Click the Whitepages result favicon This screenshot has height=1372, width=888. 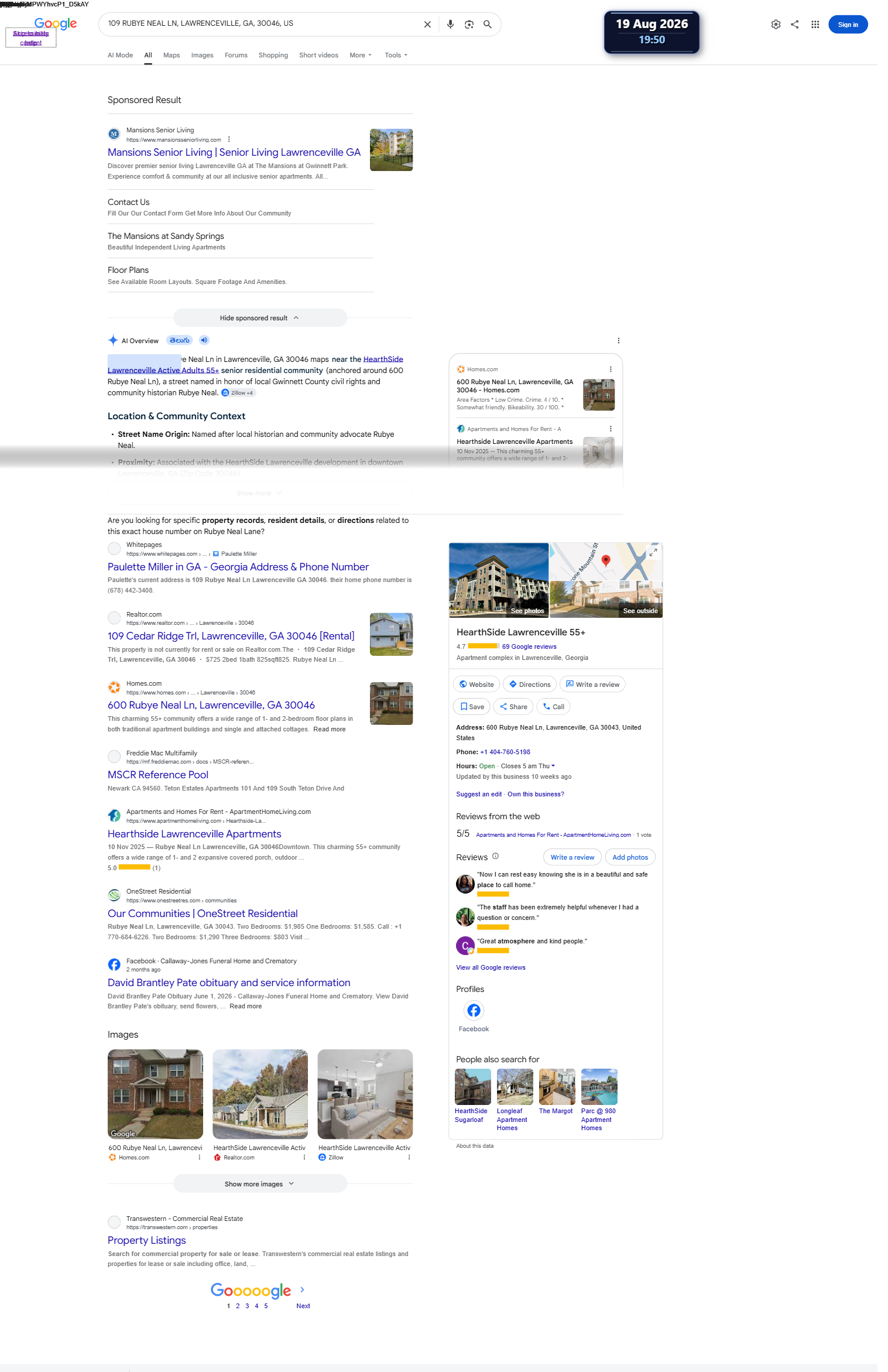click(114, 549)
